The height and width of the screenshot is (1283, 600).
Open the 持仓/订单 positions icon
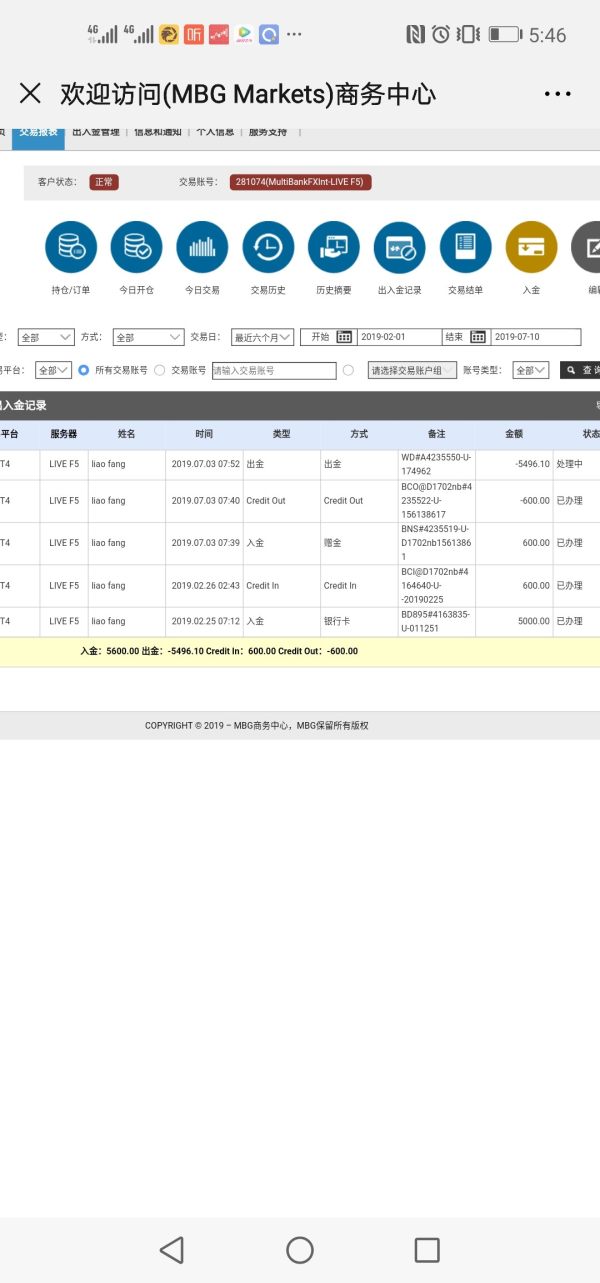[71, 247]
